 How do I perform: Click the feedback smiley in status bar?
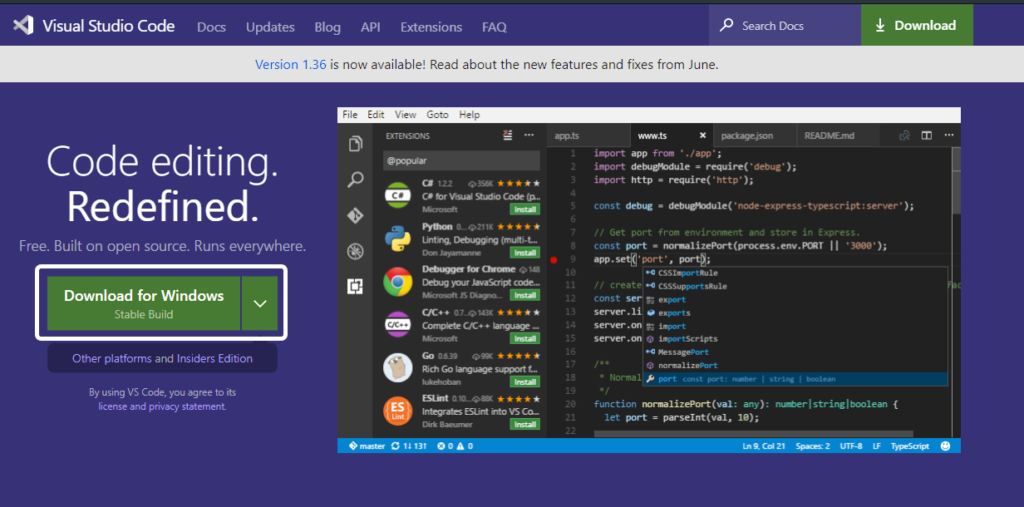point(945,446)
